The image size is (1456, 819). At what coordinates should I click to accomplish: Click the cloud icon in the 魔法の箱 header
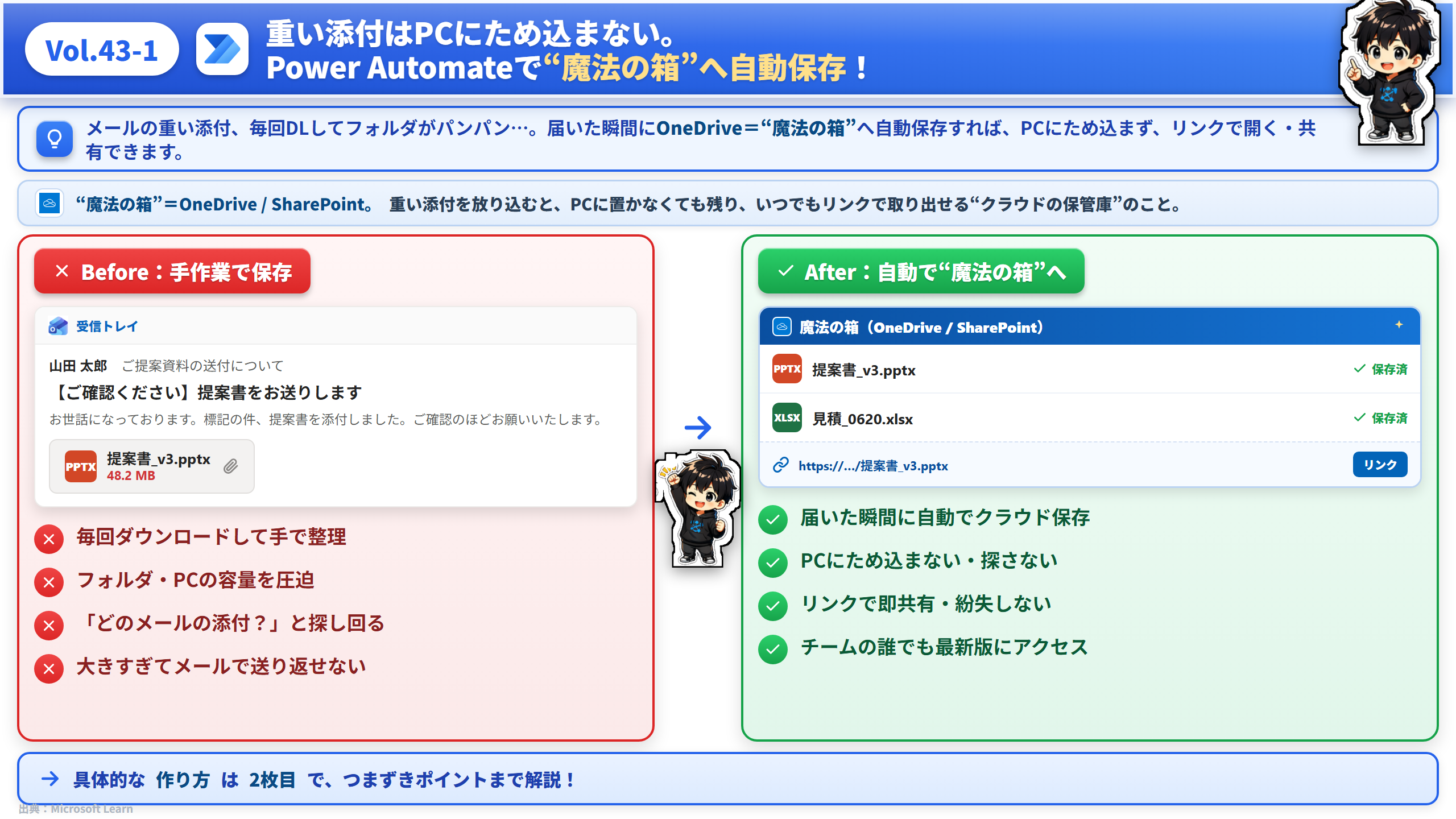782,326
